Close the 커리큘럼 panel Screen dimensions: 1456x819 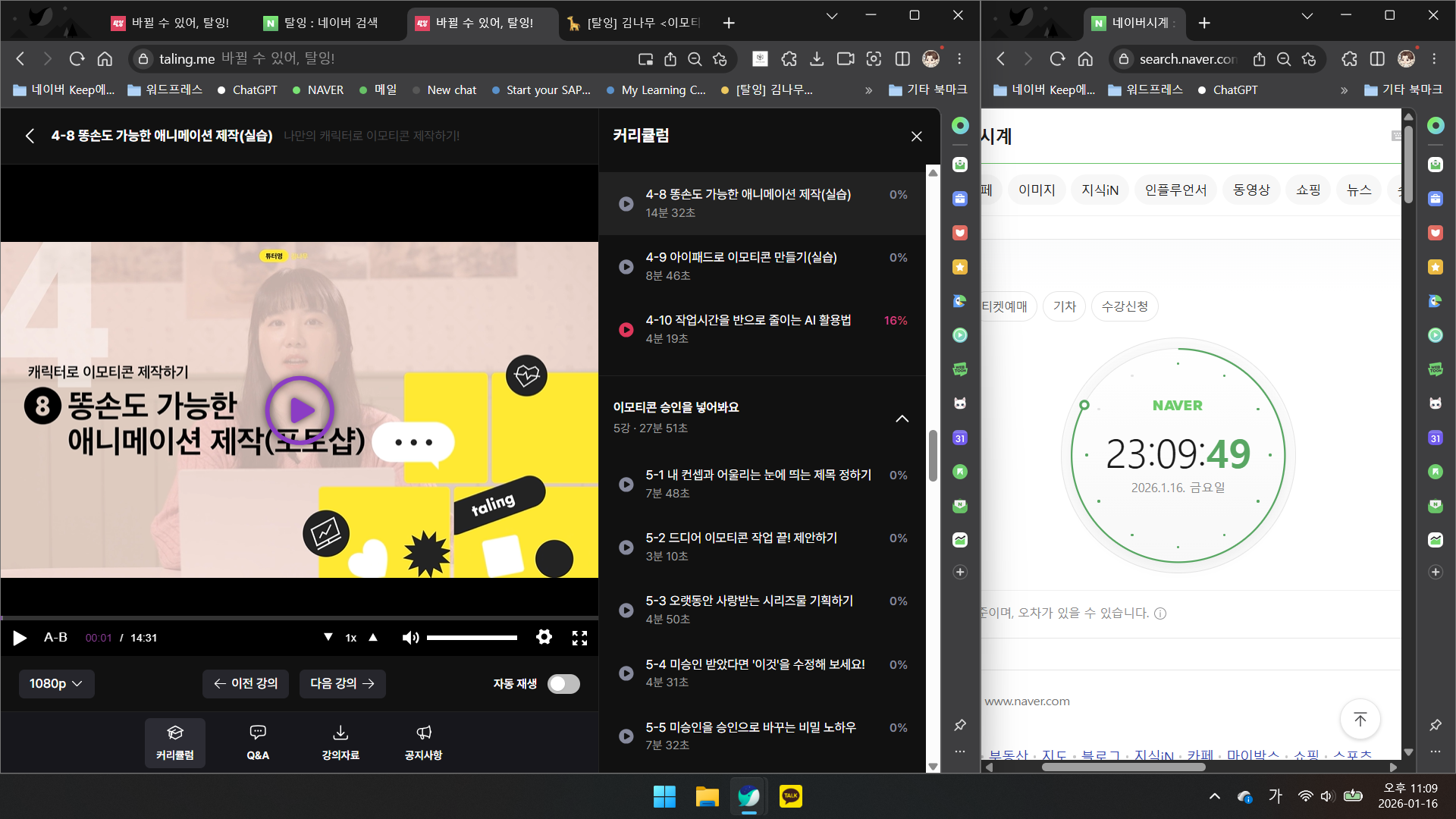pyautogui.click(x=916, y=136)
